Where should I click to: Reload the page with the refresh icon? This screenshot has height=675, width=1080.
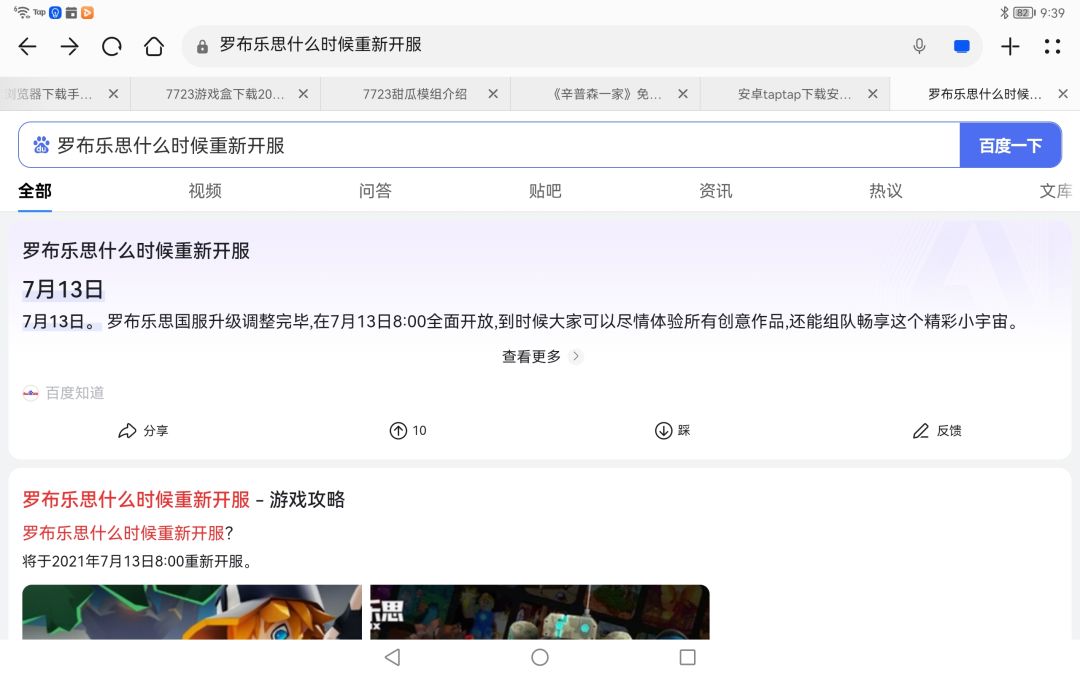112,47
